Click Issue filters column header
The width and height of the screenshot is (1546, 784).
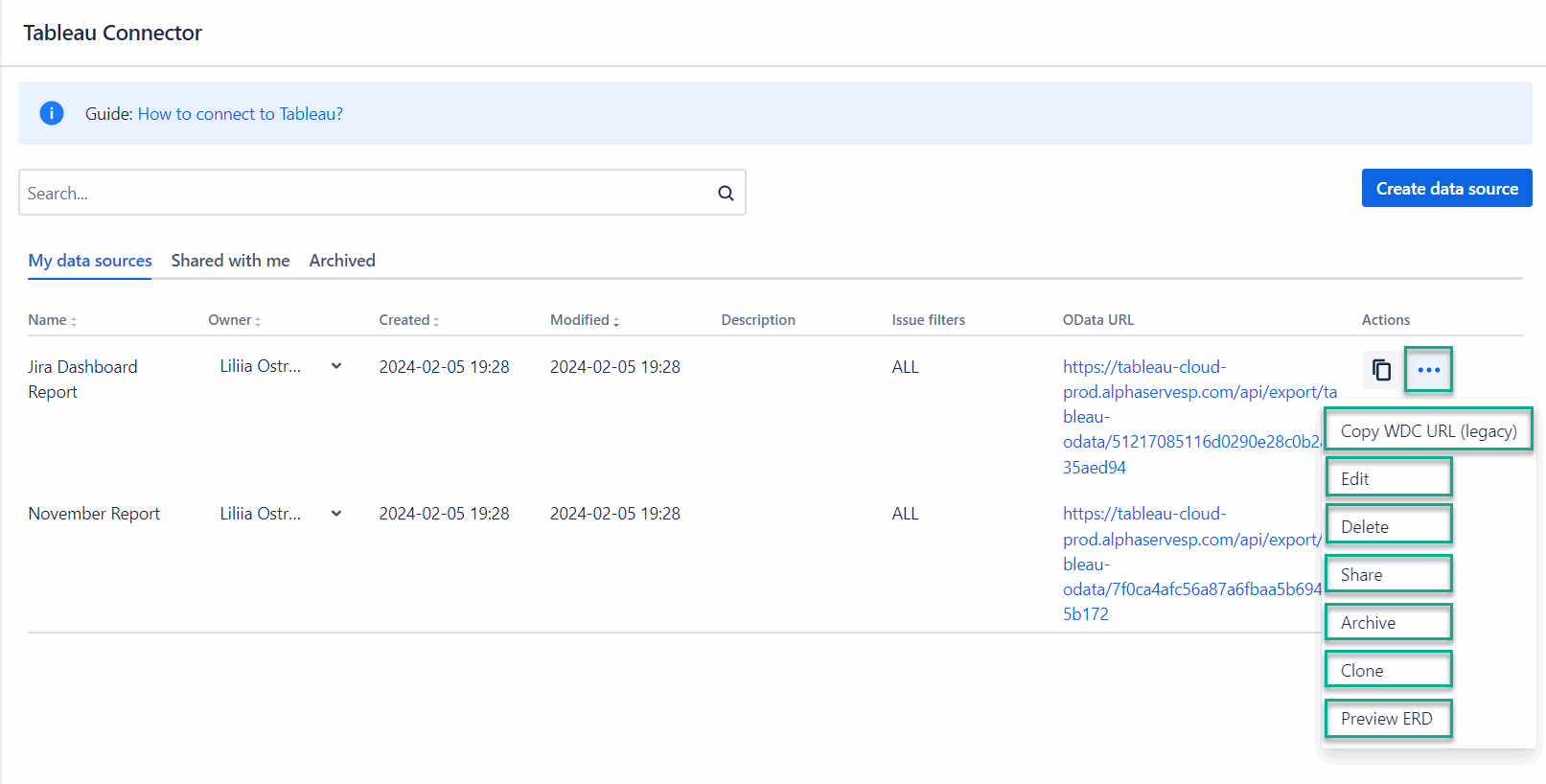coord(928,320)
